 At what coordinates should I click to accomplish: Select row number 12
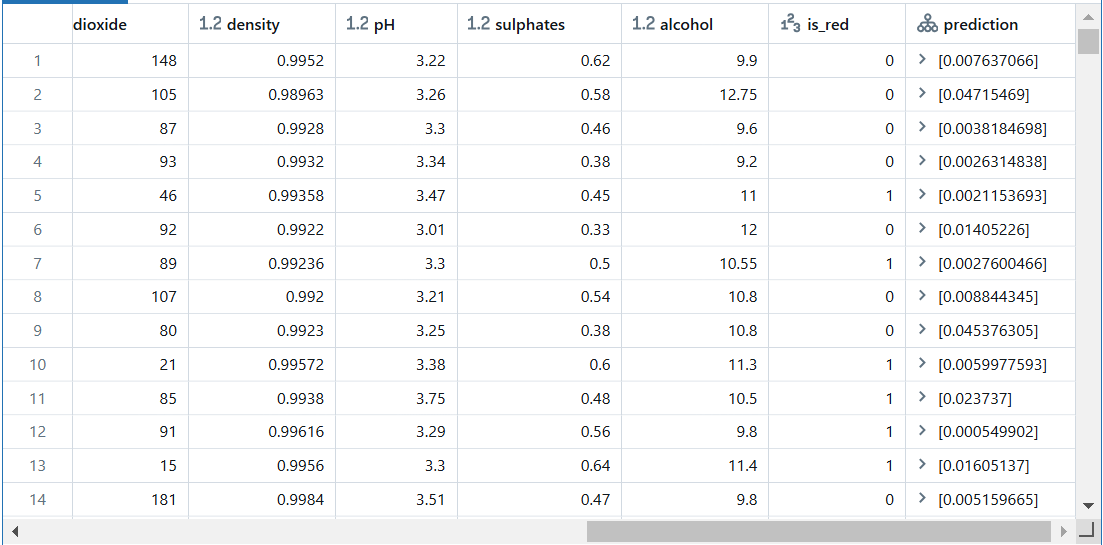pyautogui.click(x=37, y=432)
